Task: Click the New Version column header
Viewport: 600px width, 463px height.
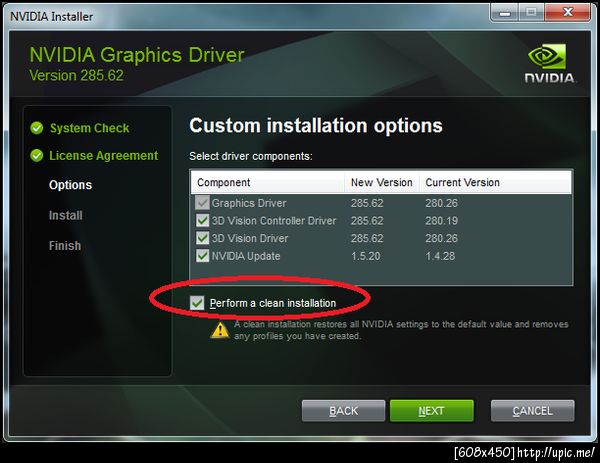Action: (x=382, y=182)
